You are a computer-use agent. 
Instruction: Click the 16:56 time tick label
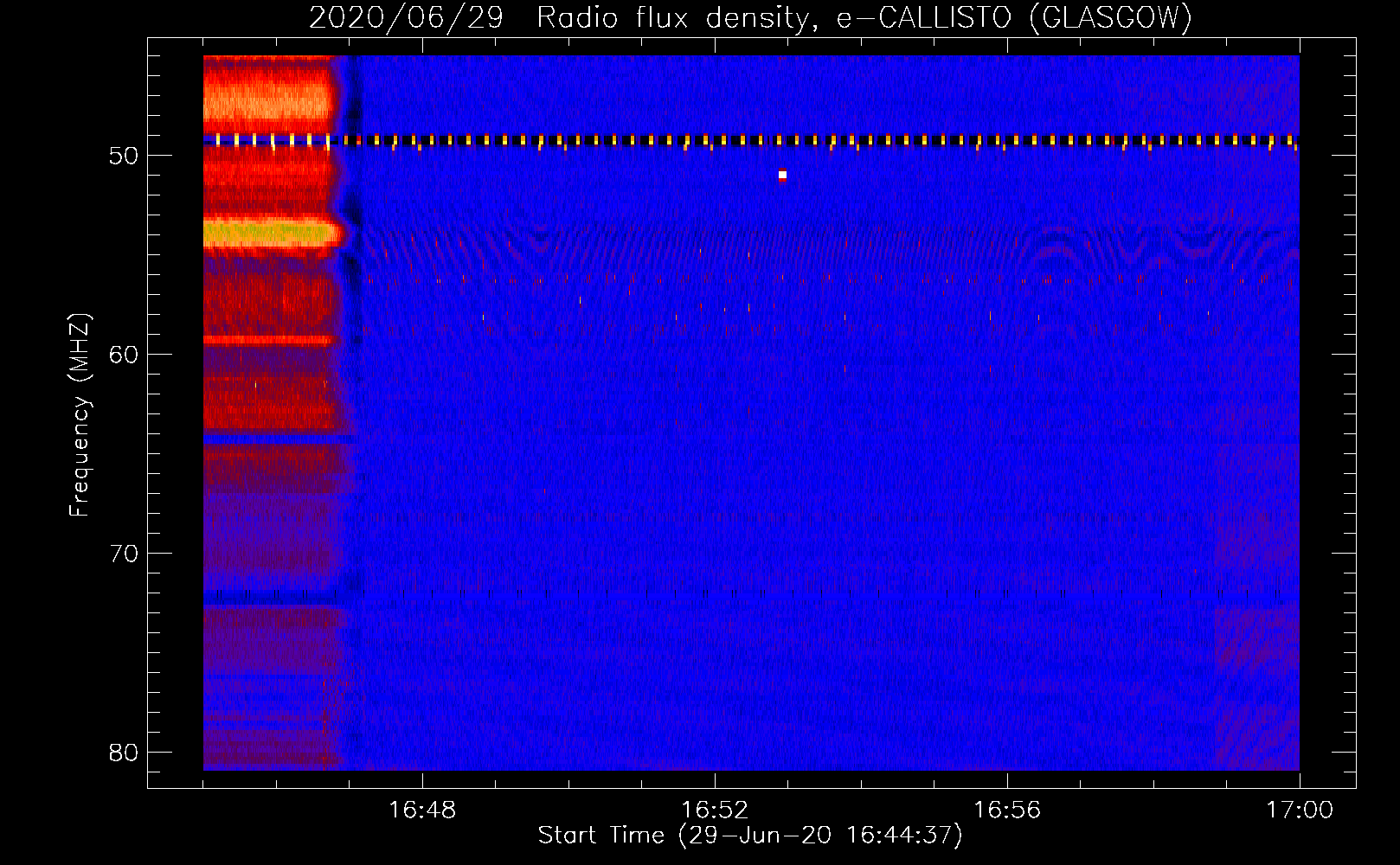point(1007,811)
